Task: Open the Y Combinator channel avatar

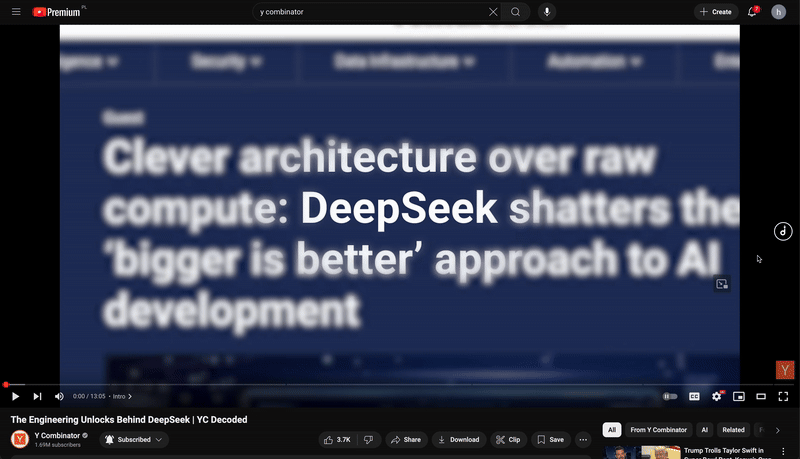Action: point(20,439)
